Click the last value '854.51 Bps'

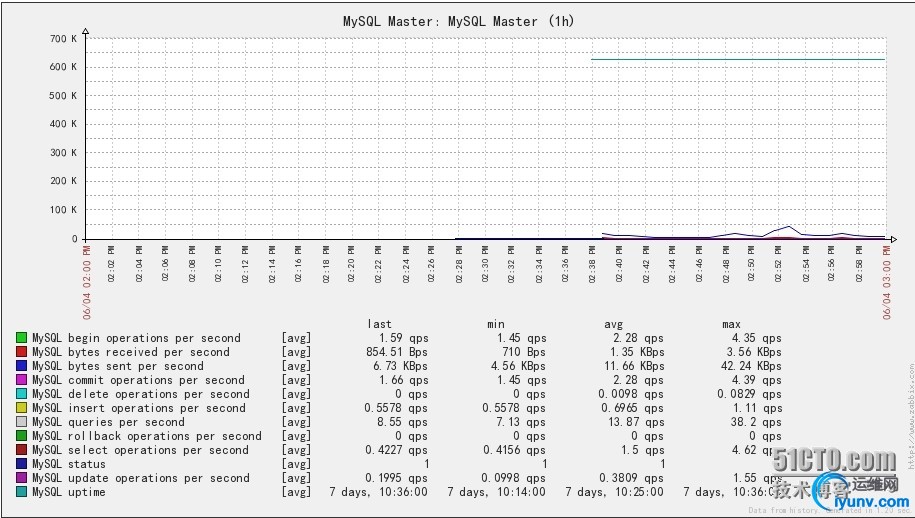397,352
